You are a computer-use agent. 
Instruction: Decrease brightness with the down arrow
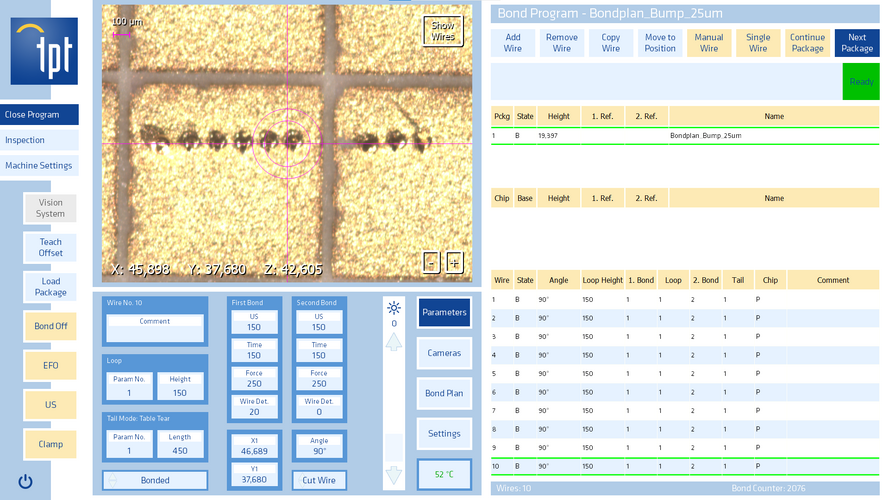(394, 475)
